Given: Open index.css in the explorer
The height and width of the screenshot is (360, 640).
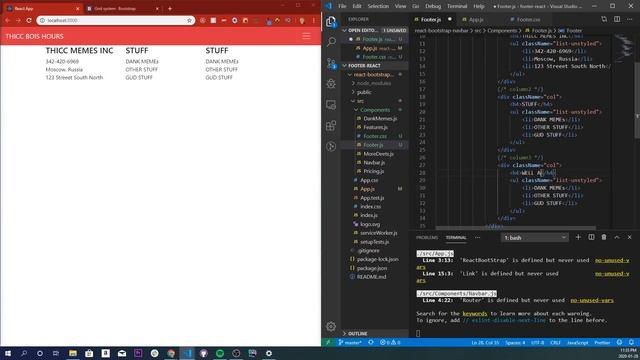Looking at the screenshot, I should 370,207.
